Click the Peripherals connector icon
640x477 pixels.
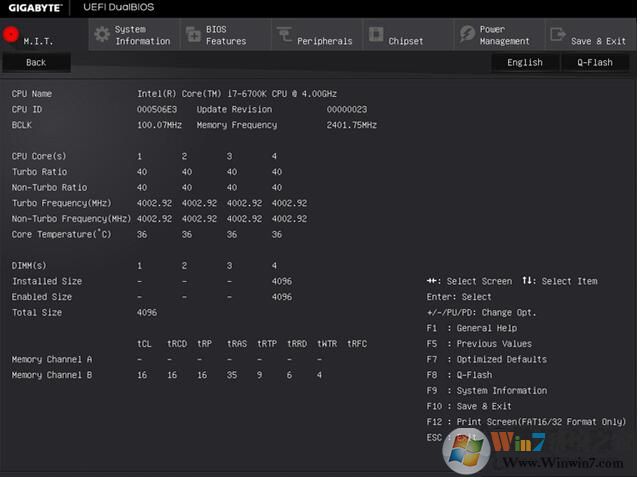[x=284, y=34]
